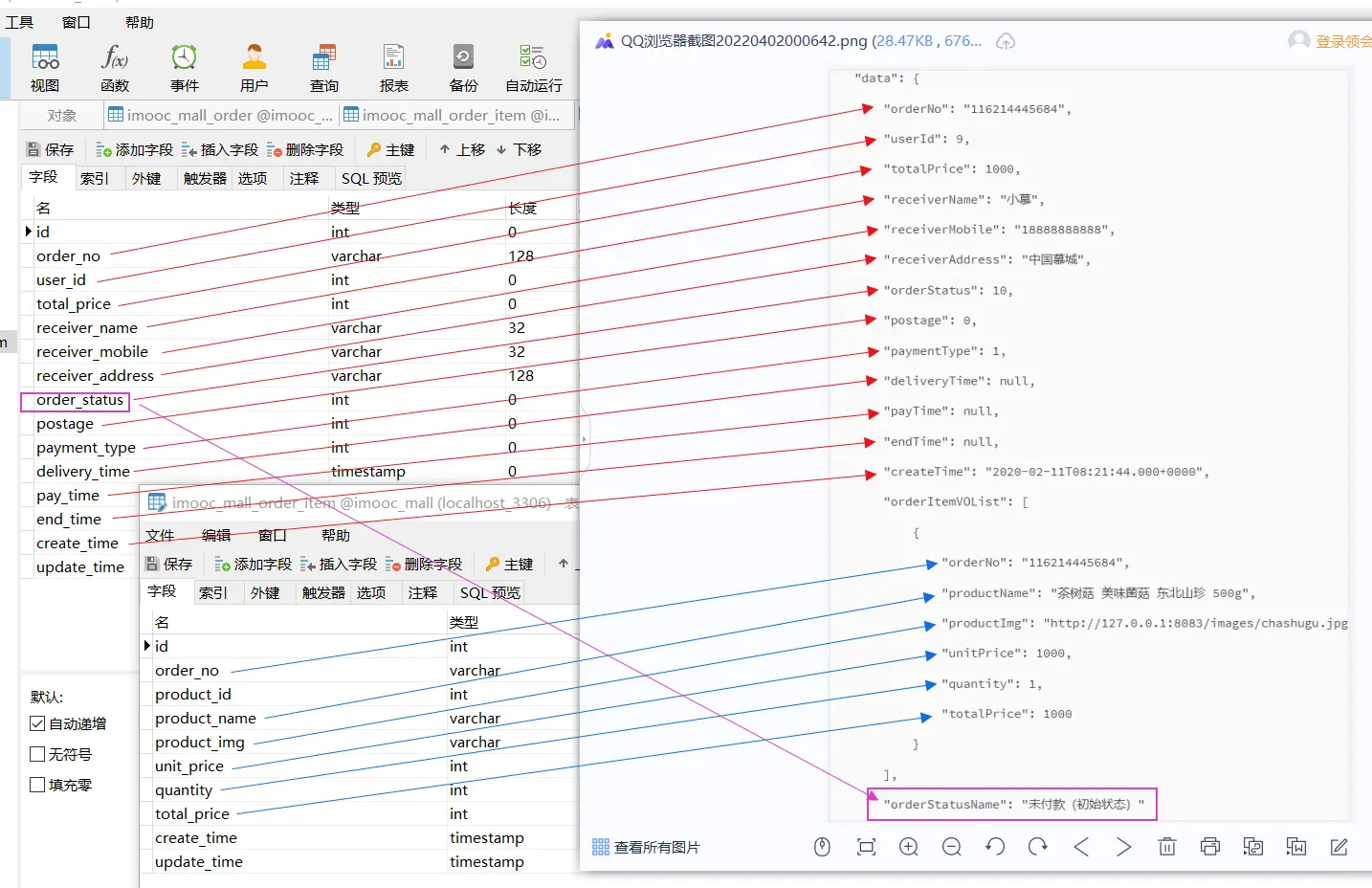Open the 视图 (View) toolbar icon

tap(45, 68)
